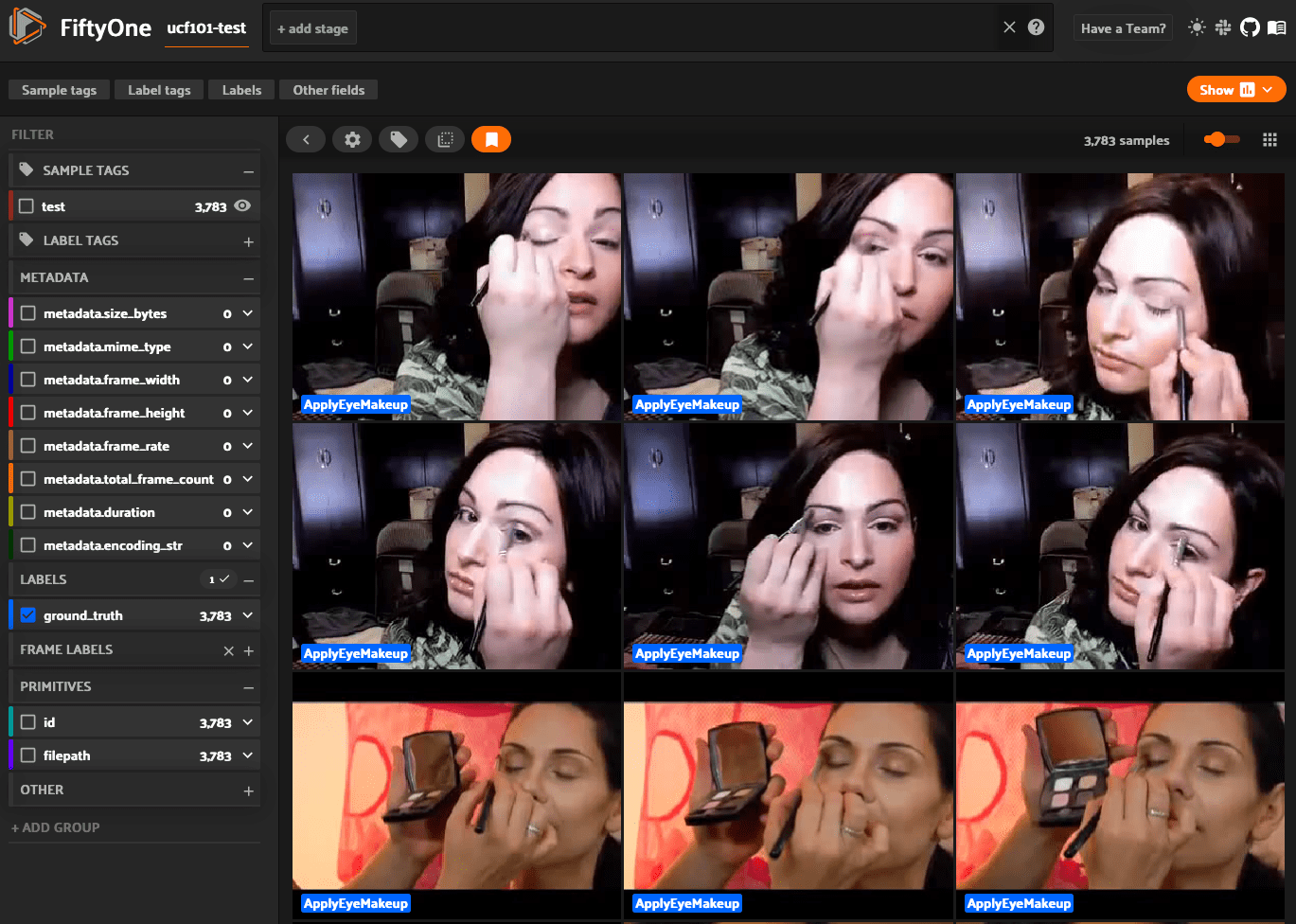Screen dimensions: 1296x924
Task: Click the Have a Team? button
Action: [x=1123, y=28]
